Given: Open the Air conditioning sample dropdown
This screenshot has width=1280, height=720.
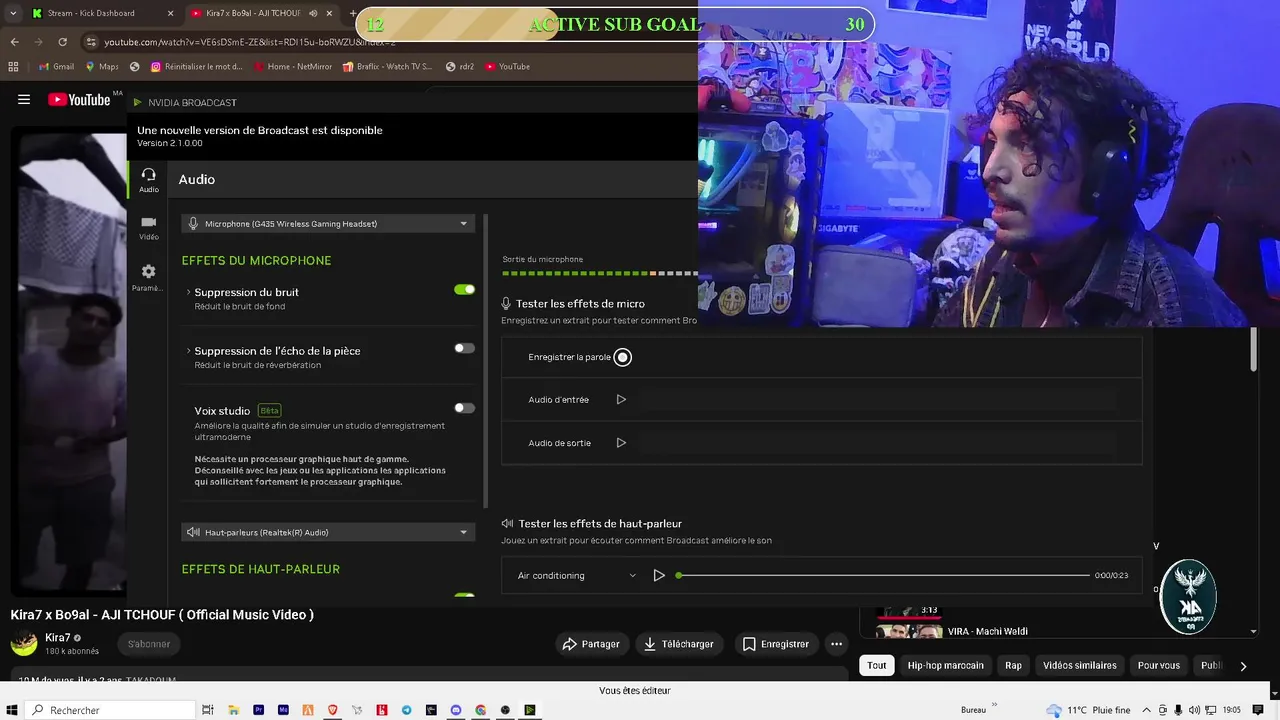Looking at the screenshot, I should tap(576, 575).
